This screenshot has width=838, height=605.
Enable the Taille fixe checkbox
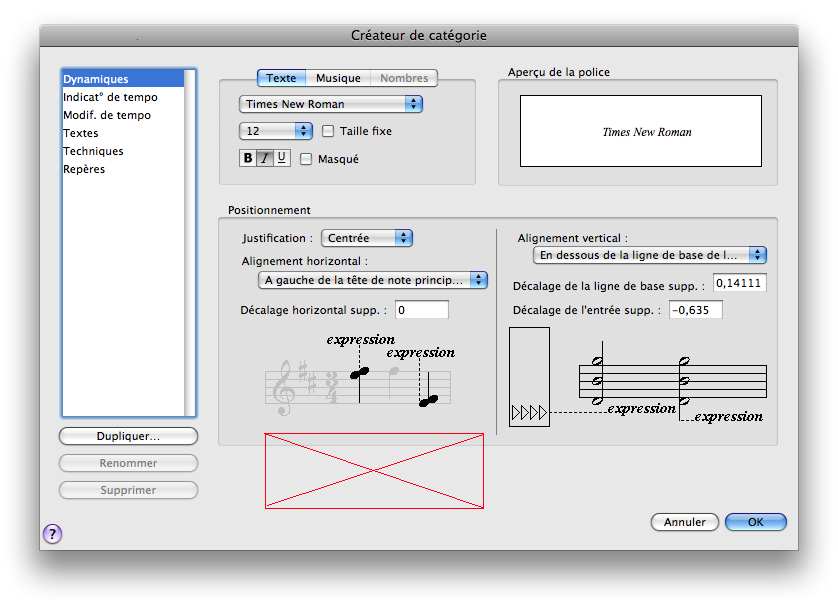(x=329, y=131)
